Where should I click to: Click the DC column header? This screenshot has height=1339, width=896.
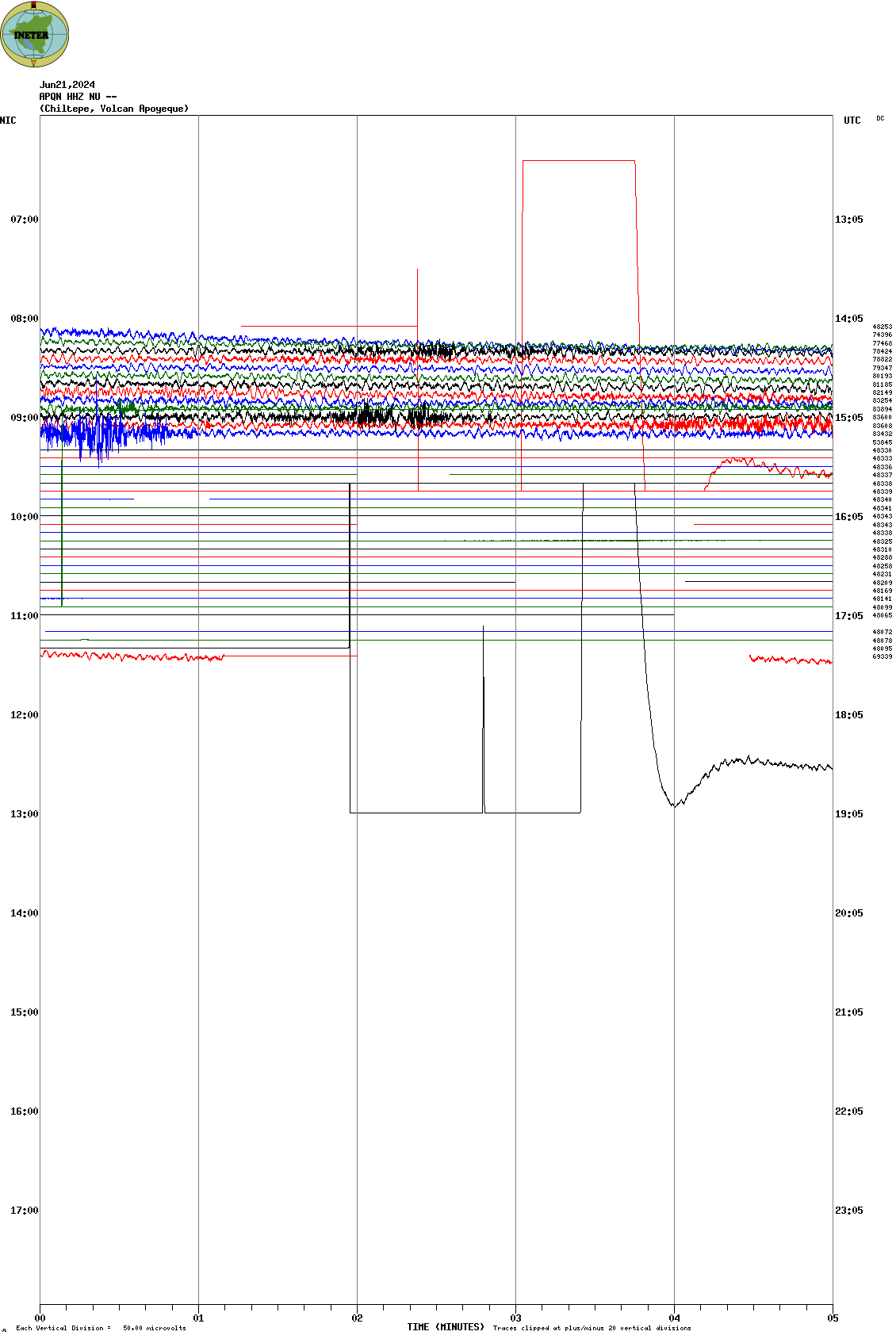coord(880,119)
